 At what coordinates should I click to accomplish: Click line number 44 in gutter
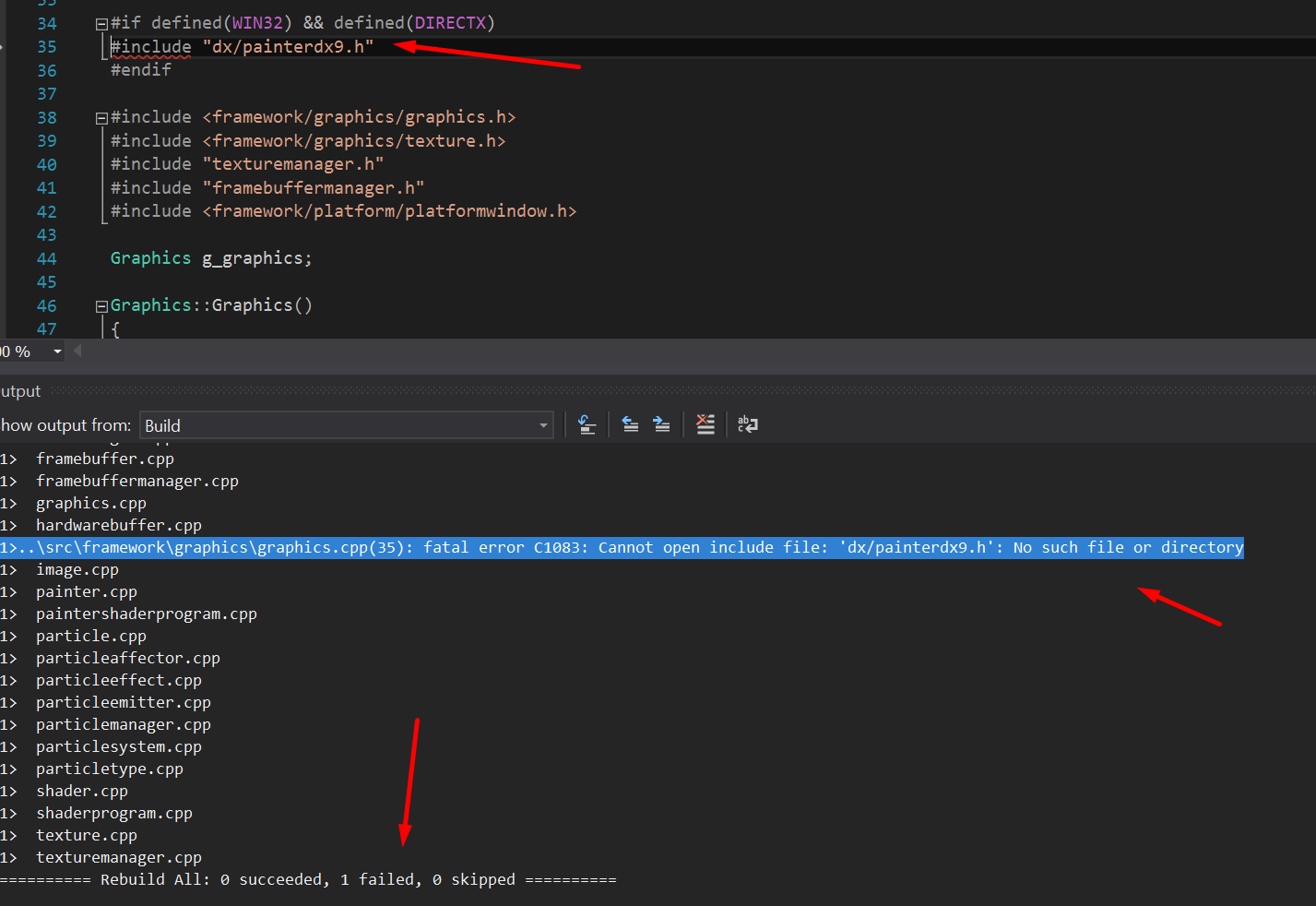tap(47, 259)
